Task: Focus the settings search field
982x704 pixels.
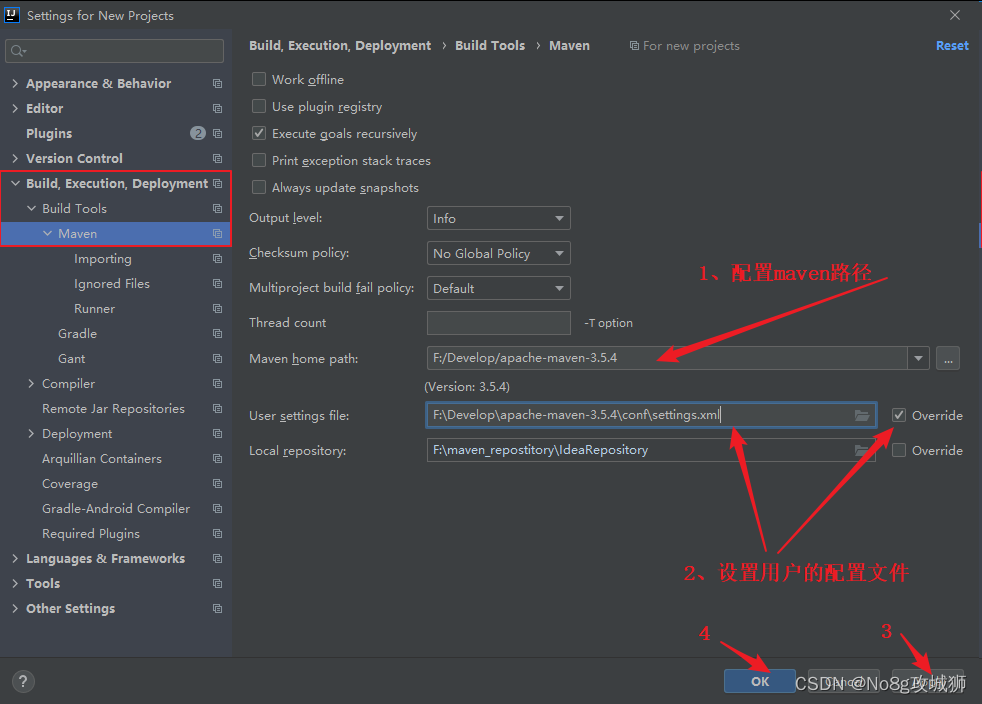Action: click(115, 51)
